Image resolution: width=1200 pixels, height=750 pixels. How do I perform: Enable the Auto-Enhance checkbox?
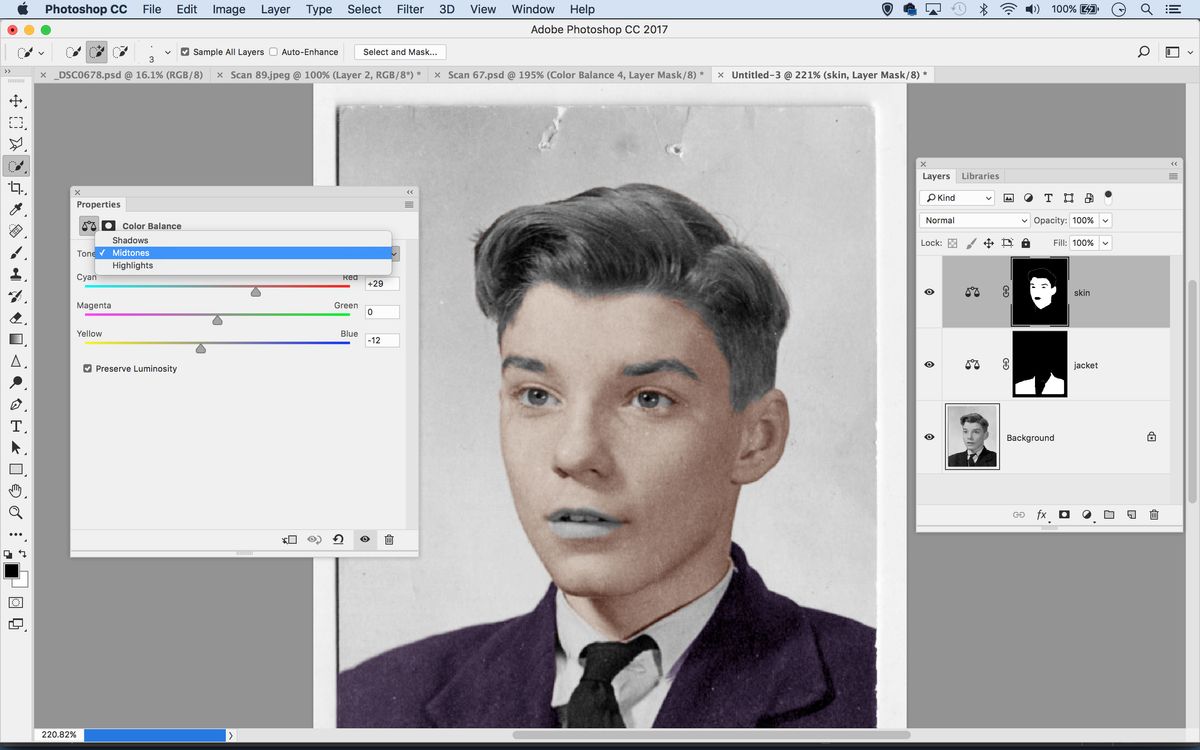pyautogui.click(x=274, y=52)
